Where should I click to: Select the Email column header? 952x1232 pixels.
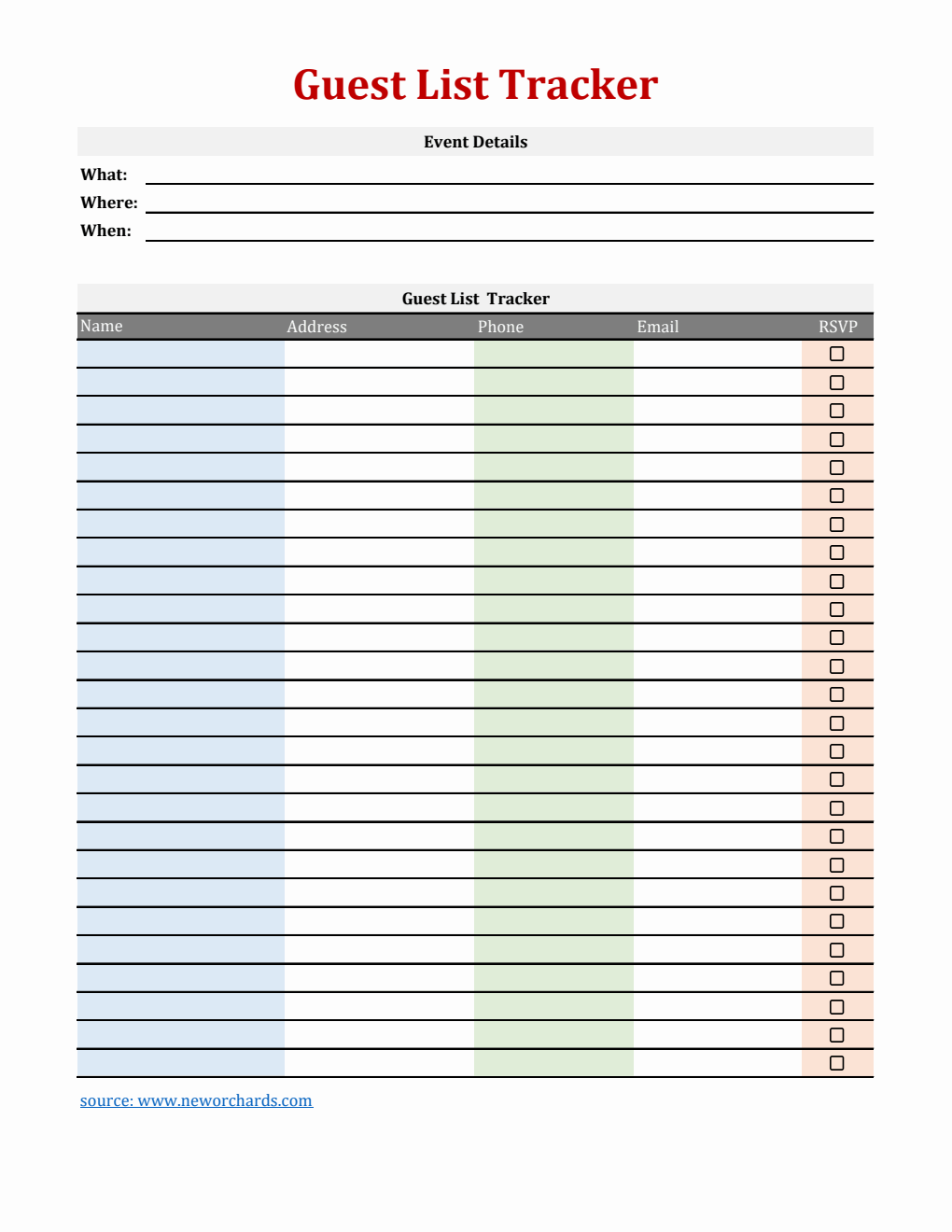point(657,327)
